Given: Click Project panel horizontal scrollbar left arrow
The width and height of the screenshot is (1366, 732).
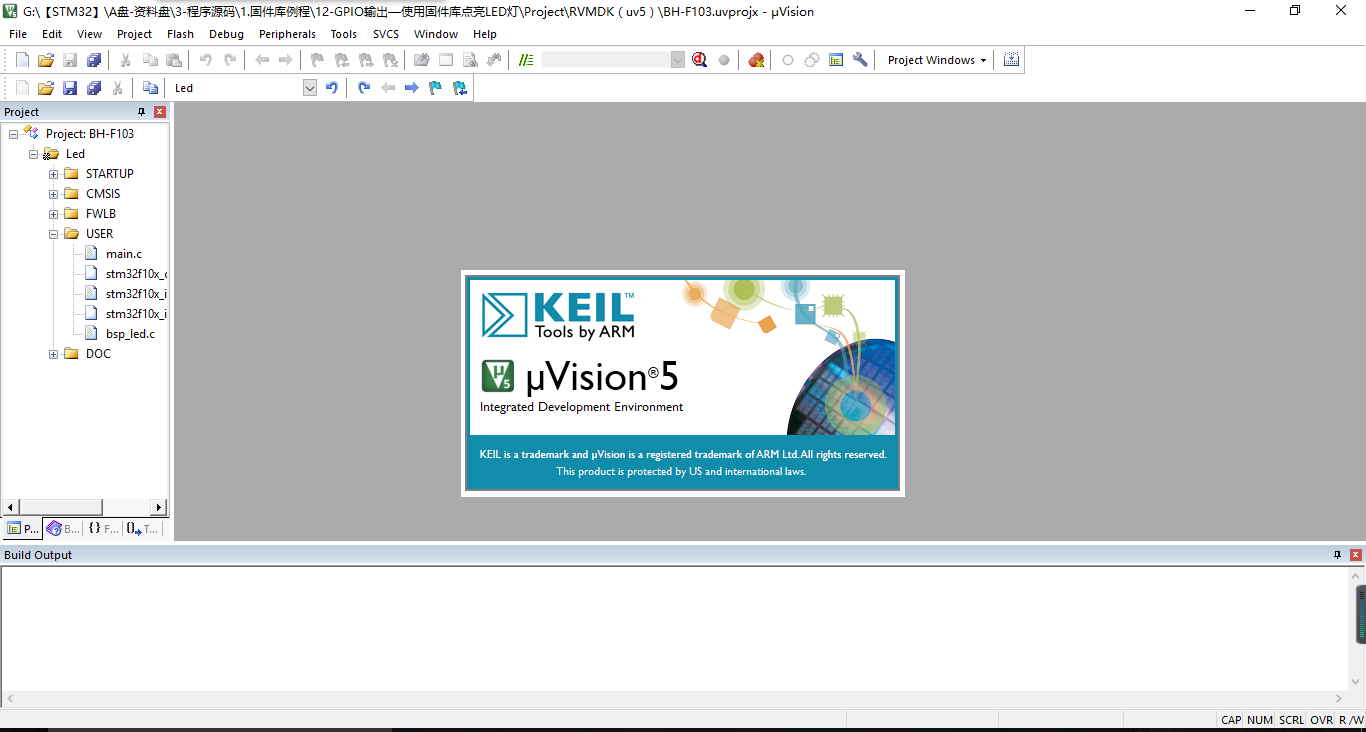Looking at the screenshot, I should pos(11,507).
